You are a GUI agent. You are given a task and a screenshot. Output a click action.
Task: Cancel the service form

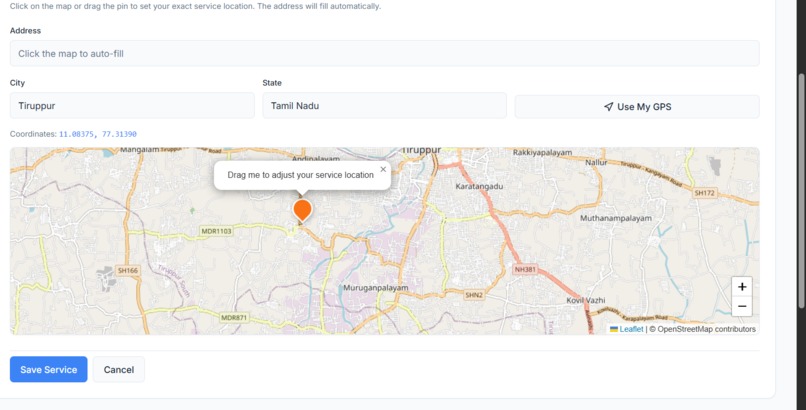coord(119,369)
